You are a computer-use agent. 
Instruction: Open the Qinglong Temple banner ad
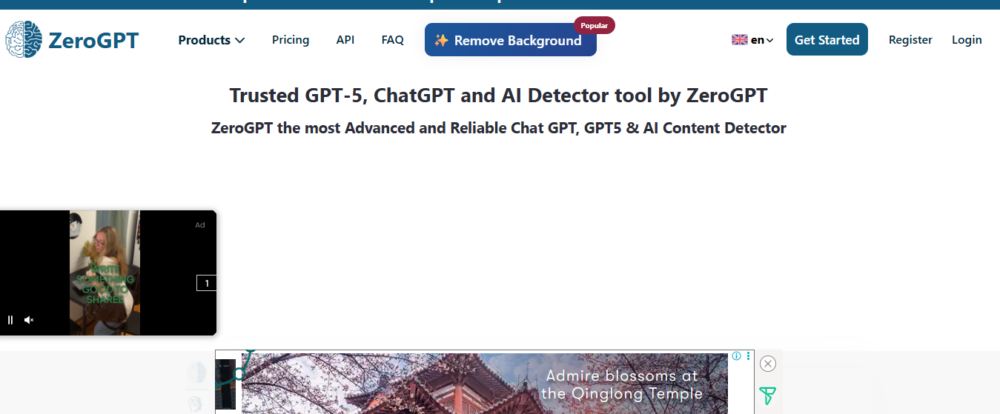tap(485, 383)
